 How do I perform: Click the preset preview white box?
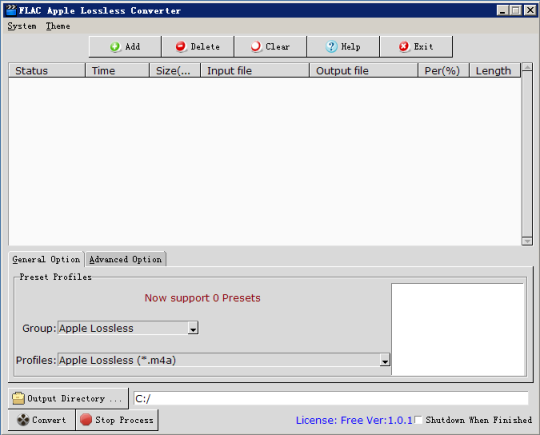click(x=458, y=330)
